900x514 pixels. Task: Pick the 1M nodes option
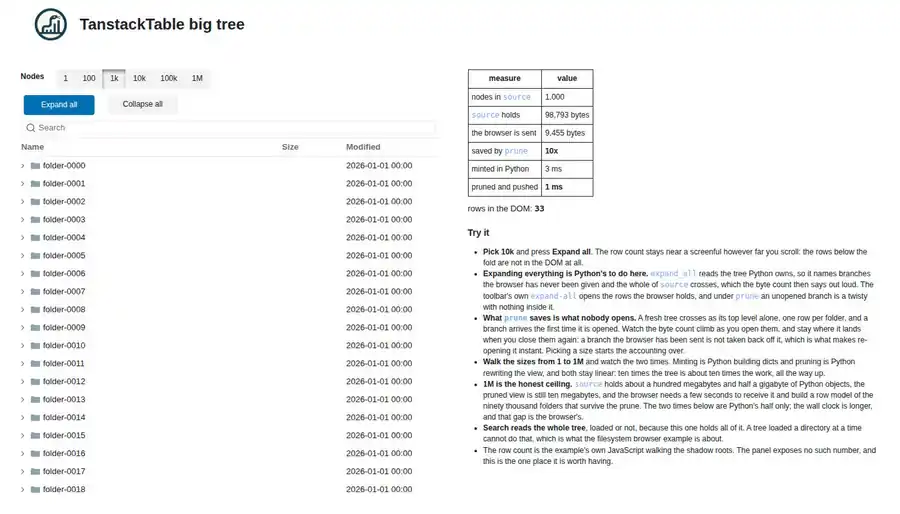pyautogui.click(x=197, y=79)
